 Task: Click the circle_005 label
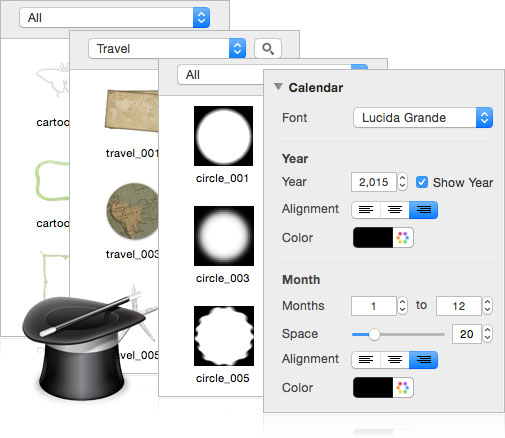223,378
